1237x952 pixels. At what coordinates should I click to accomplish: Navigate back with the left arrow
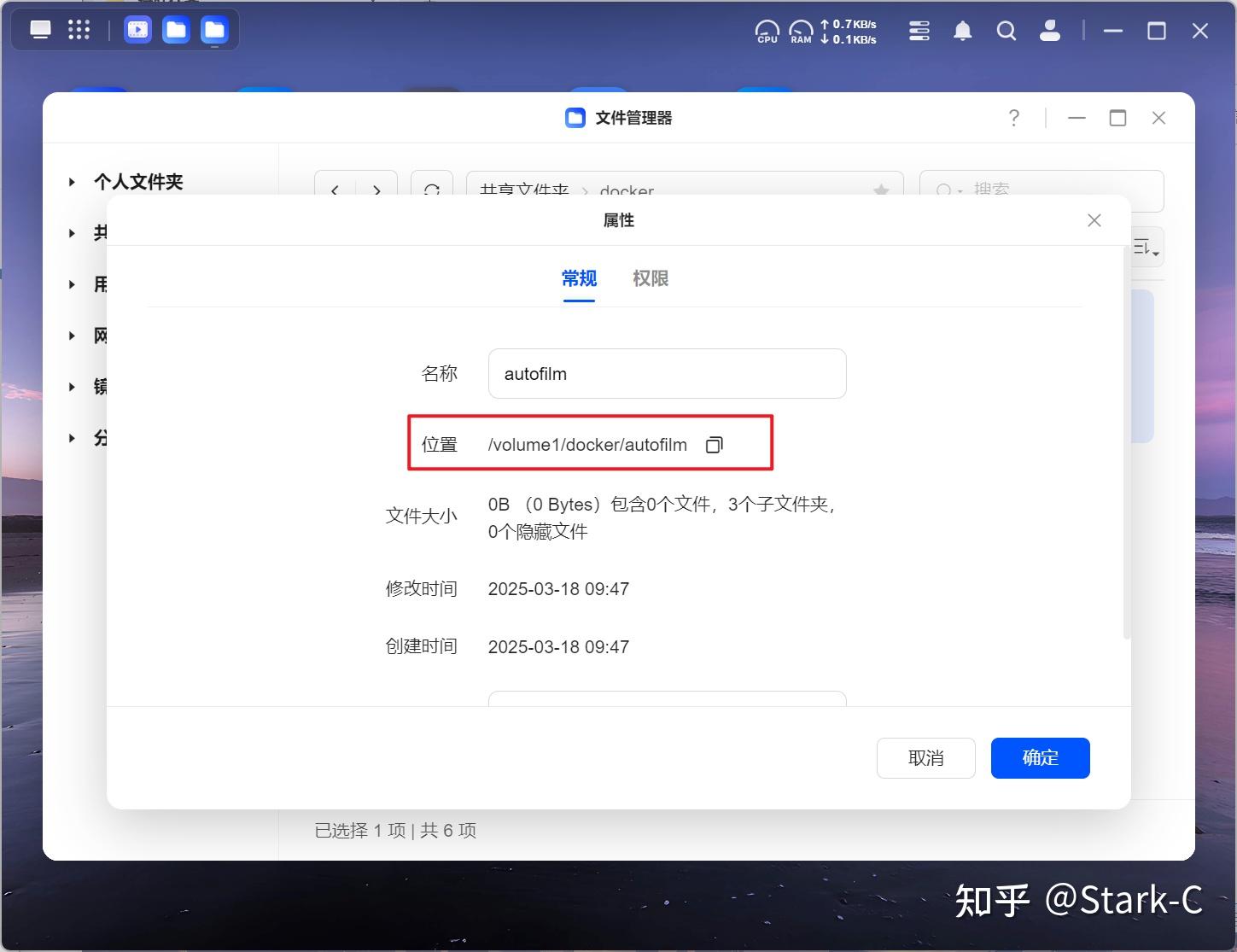click(x=335, y=190)
